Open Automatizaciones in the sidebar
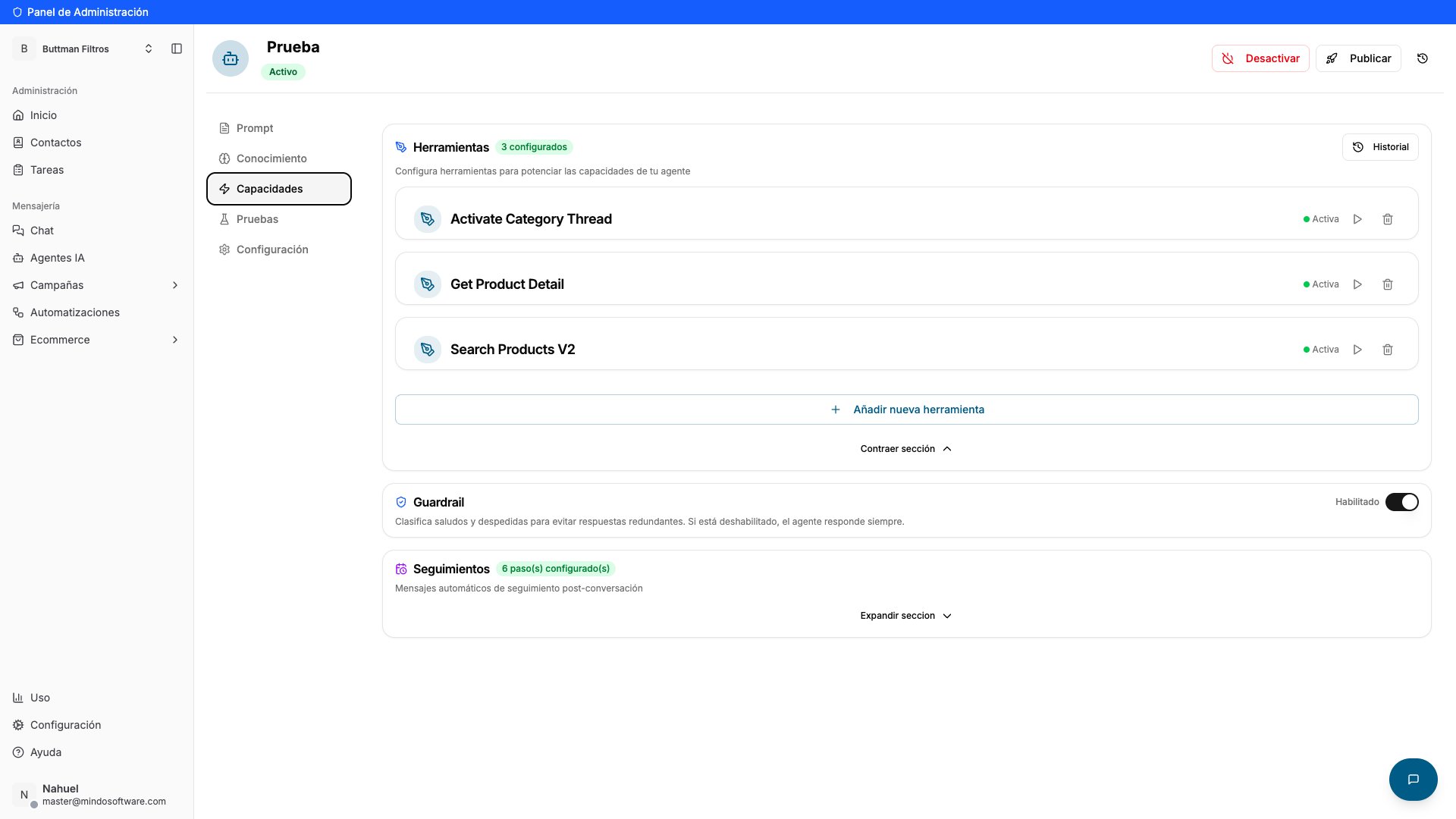The image size is (1456, 819). 97,312
